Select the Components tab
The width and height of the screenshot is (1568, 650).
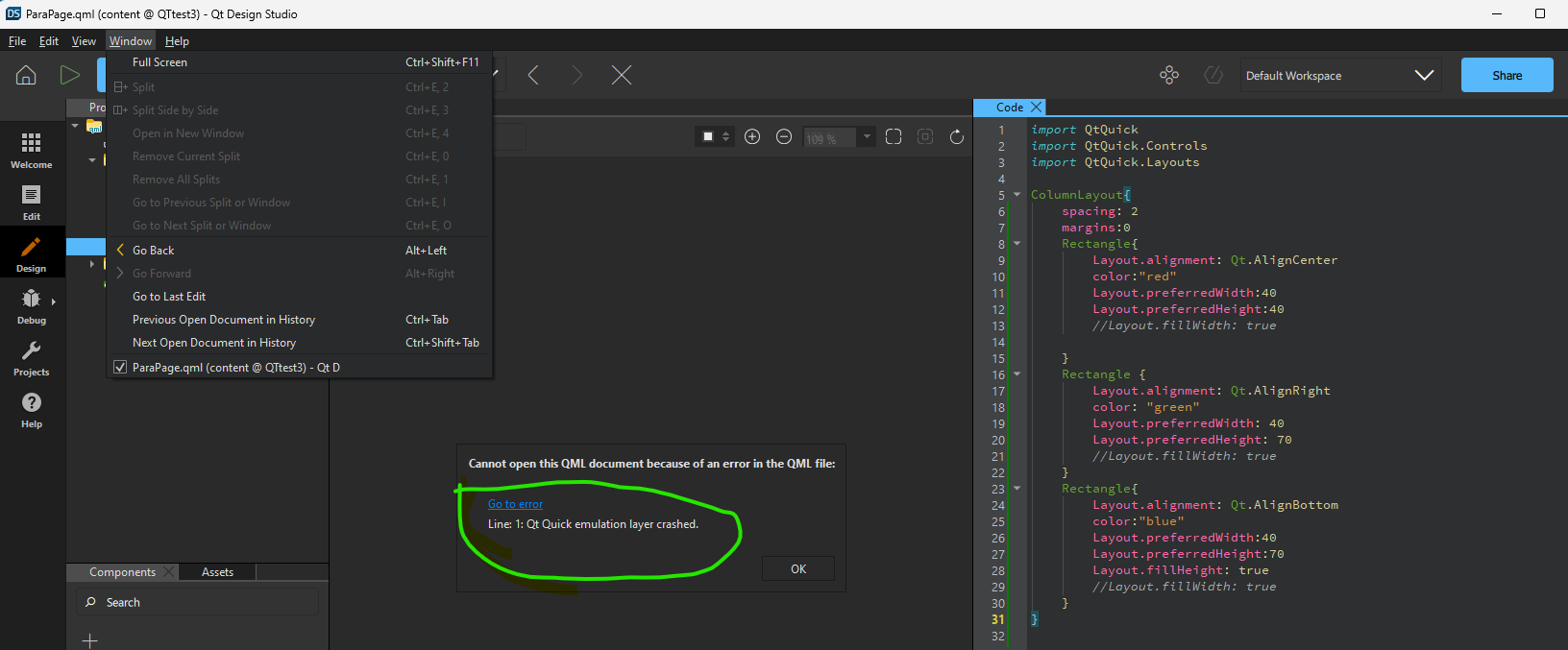click(122, 572)
